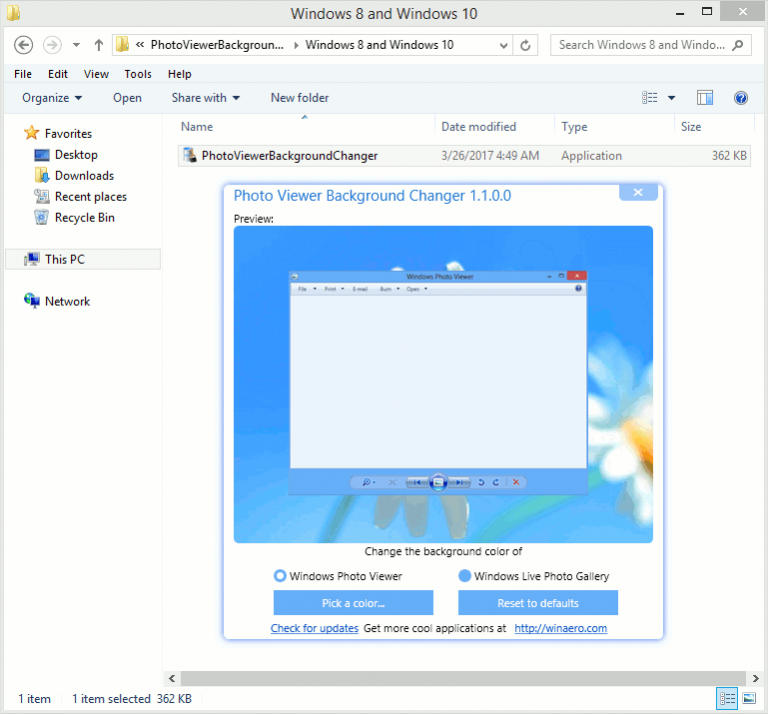Image resolution: width=768 pixels, height=714 pixels.
Task: Focus the Search Windows 8 box
Action: tap(650, 45)
